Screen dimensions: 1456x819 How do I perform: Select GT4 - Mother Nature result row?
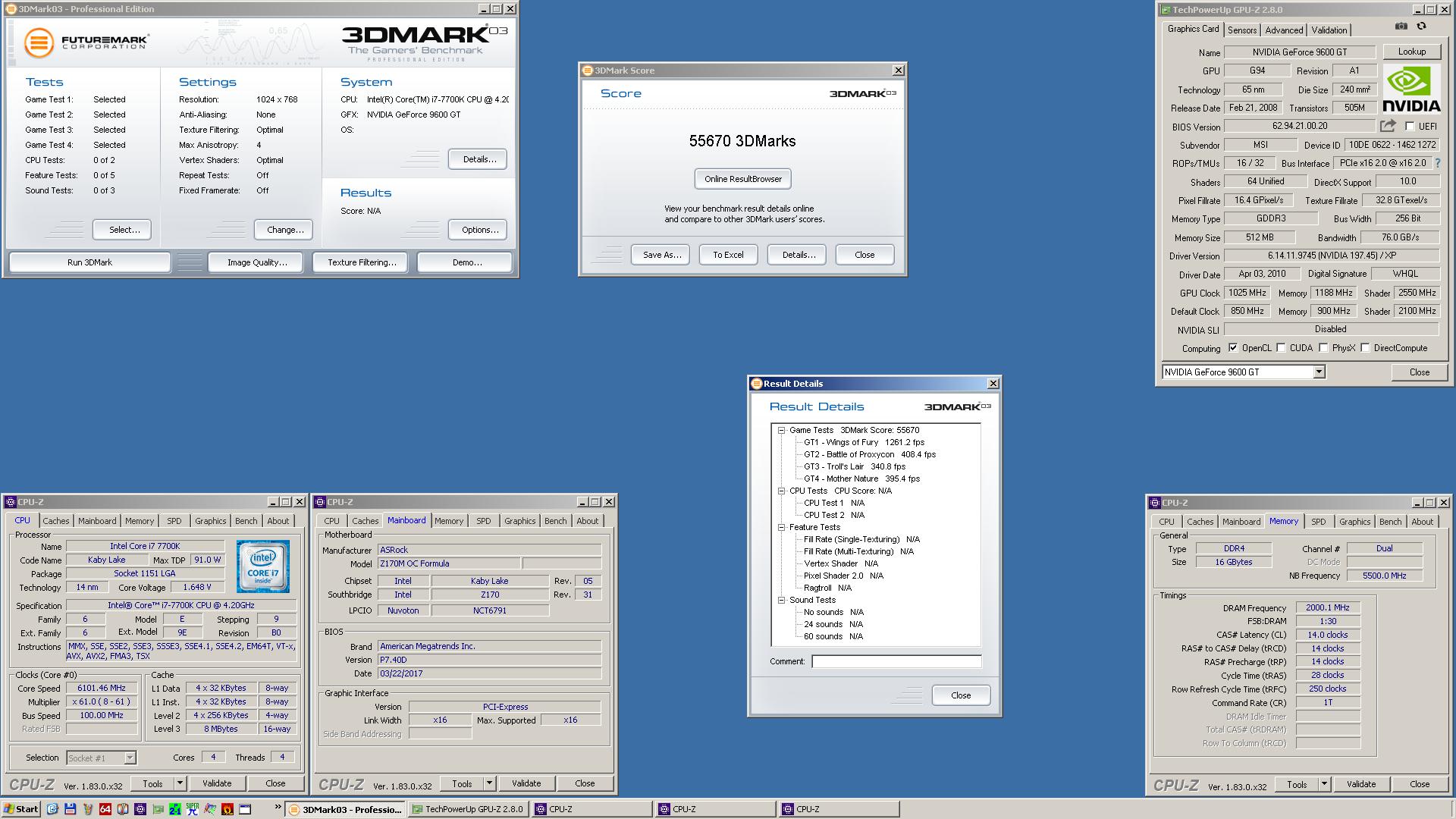point(861,479)
